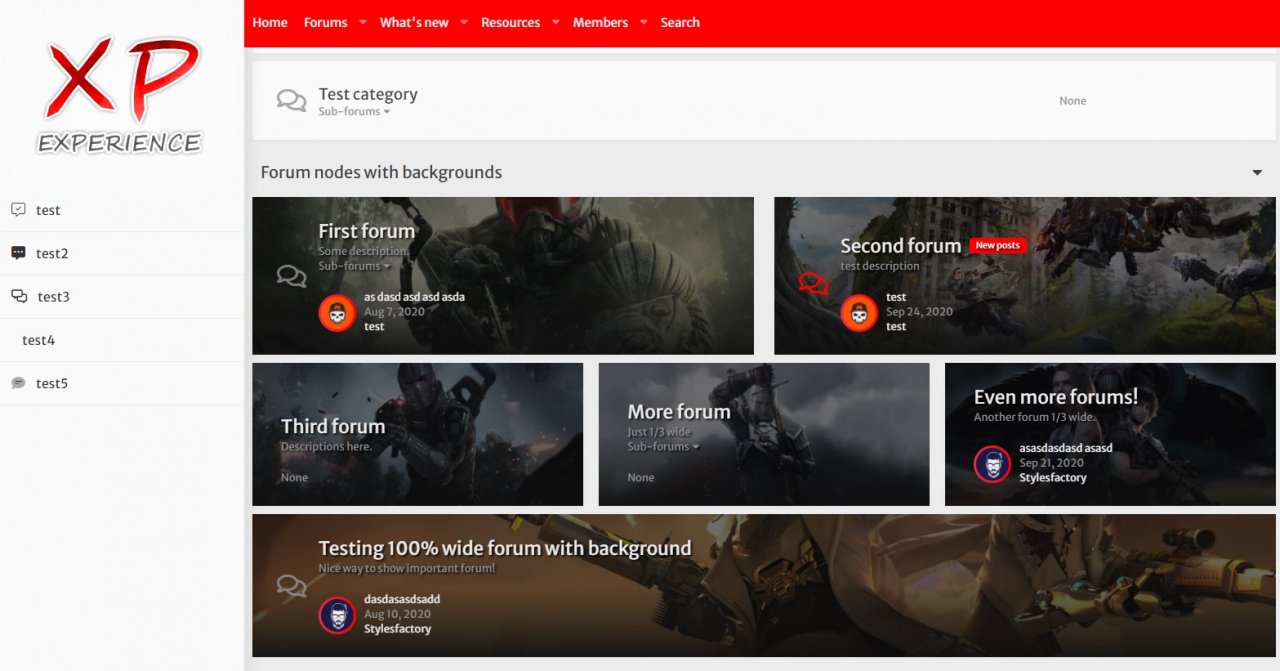Expand Sub-forums under Test category
This screenshot has height=671, width=1280.
354,112
